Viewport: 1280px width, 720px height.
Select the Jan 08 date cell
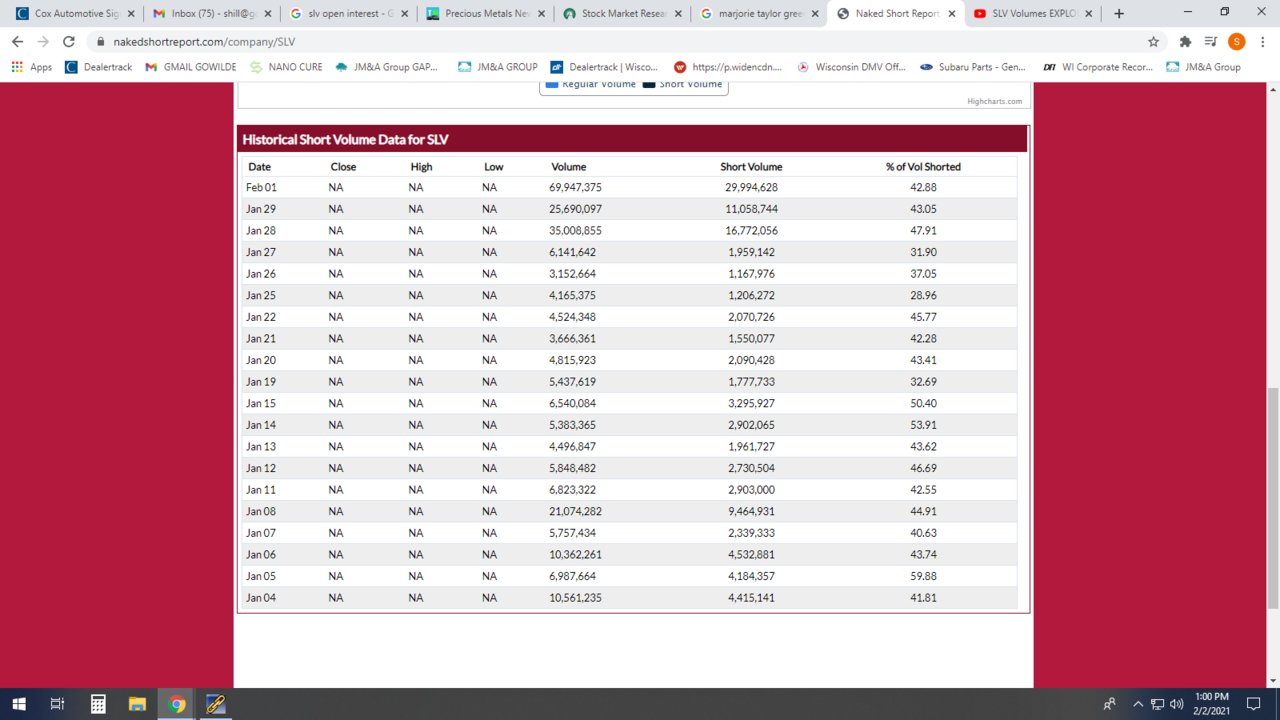pyautogui.click(x=261, y=511)
